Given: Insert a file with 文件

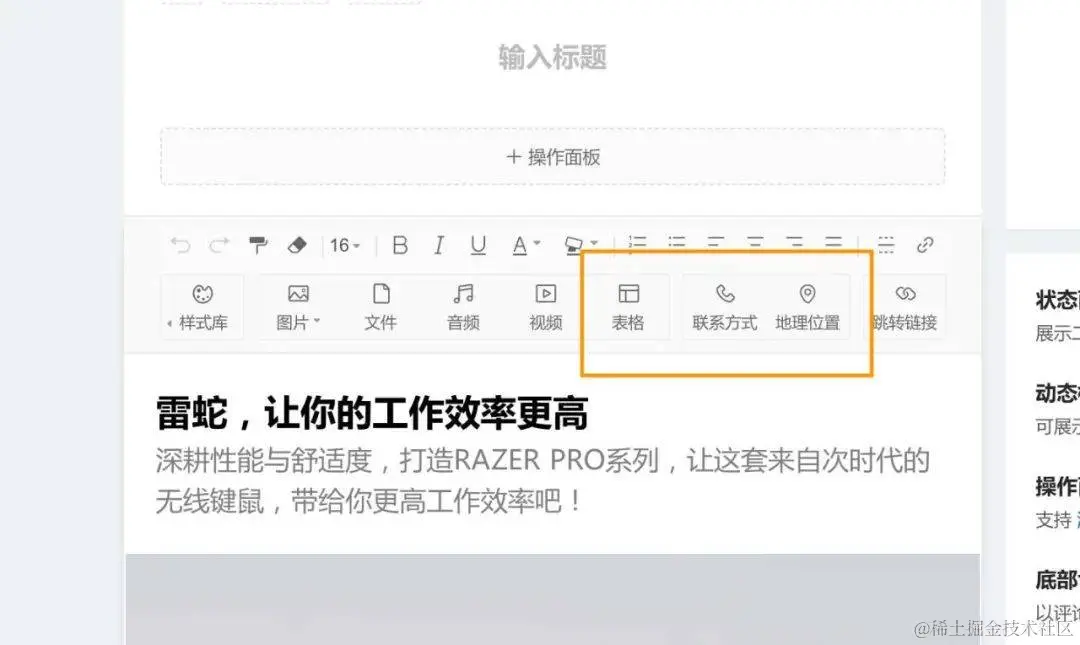Looking at the screenshot, I should tap(381, 307).
